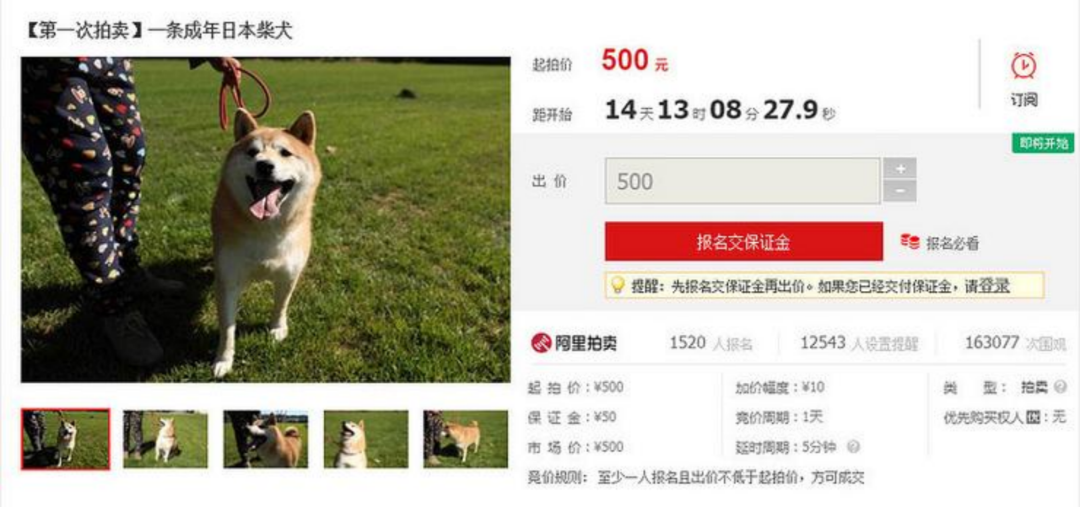This screenshot has height=507, width=1080.
Task: Click the icon after 优先购买权人
Action: 1032,417
